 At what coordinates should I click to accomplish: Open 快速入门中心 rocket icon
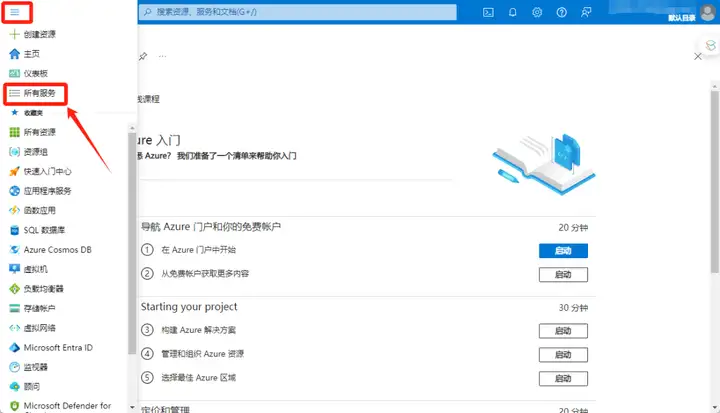[x=15, y=171]
